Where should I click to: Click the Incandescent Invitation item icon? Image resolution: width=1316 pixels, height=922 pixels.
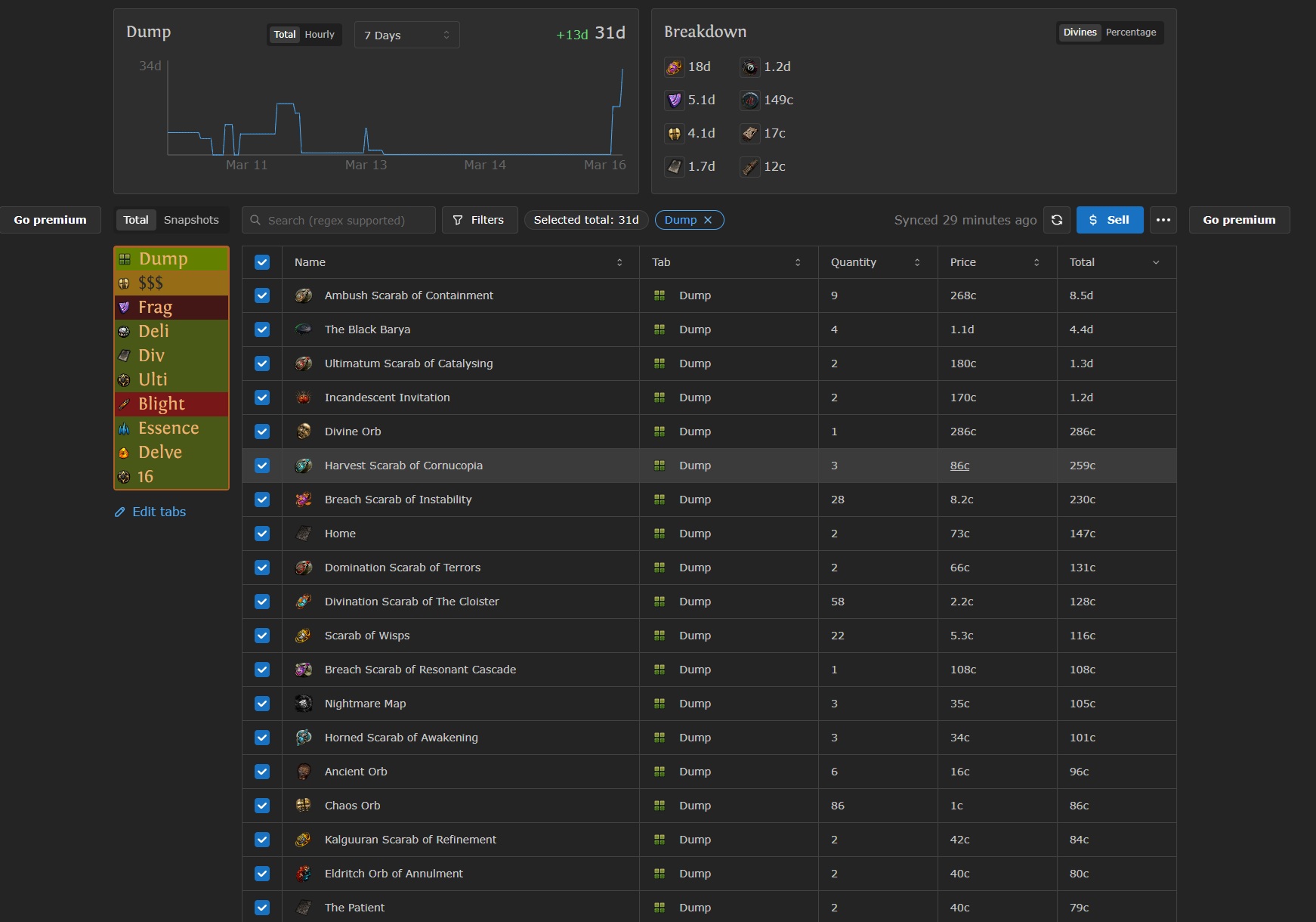pyautogui.click(x=304, y=398)
